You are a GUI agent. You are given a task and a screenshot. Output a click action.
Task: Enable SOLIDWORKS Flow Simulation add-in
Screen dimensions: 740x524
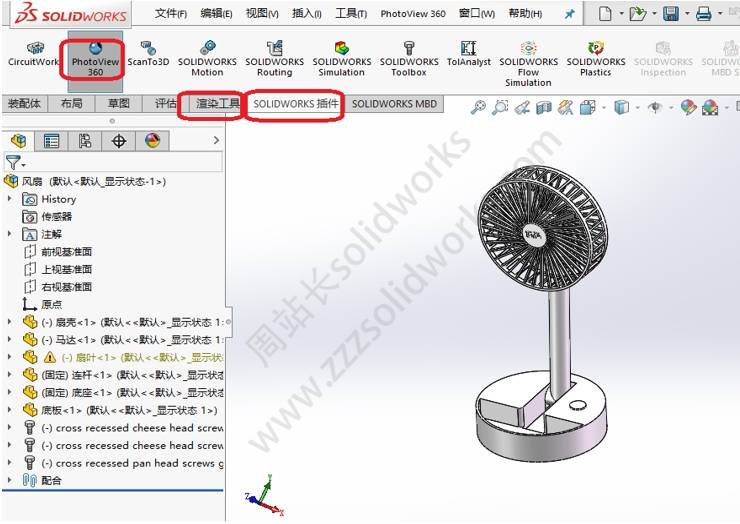(x=529, y=64)
